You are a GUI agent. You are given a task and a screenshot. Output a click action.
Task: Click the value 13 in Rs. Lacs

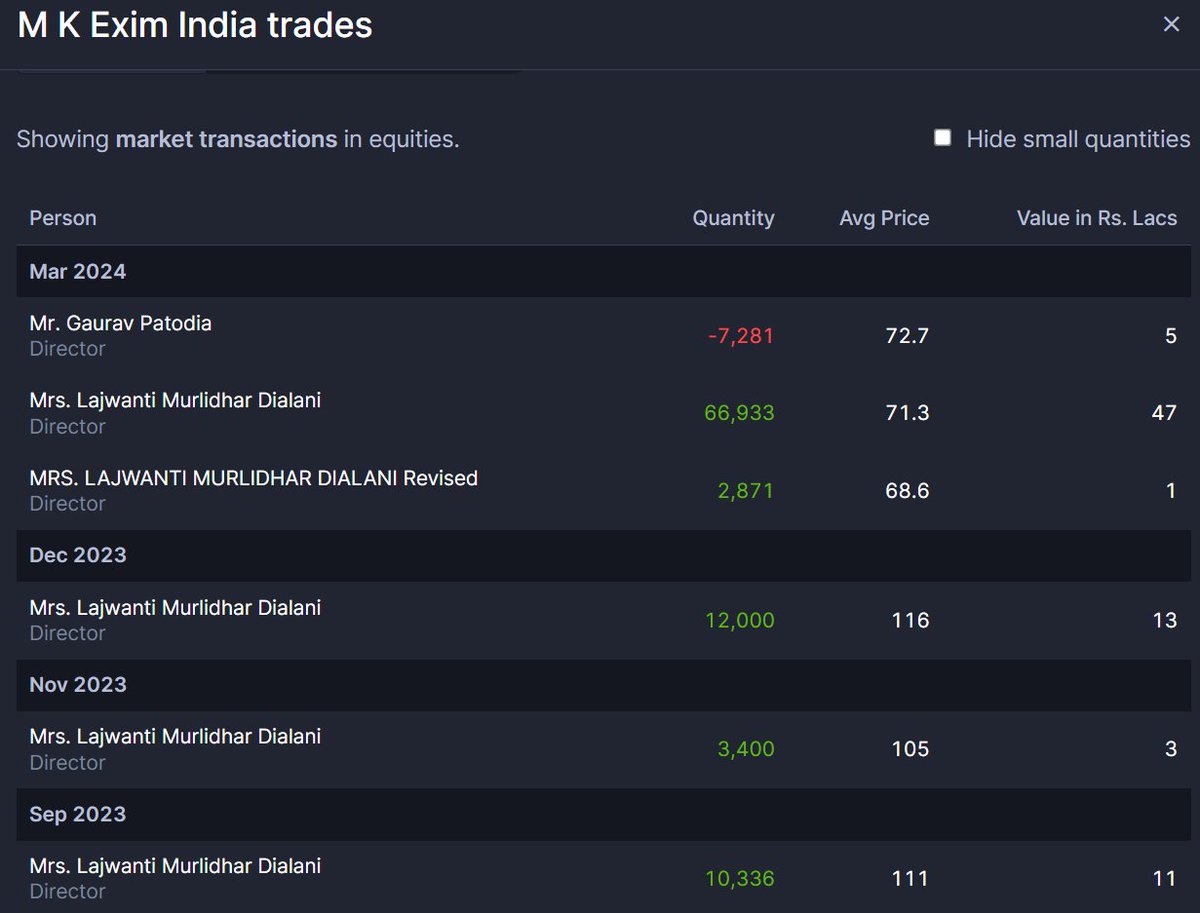[x=1165, y=620]
